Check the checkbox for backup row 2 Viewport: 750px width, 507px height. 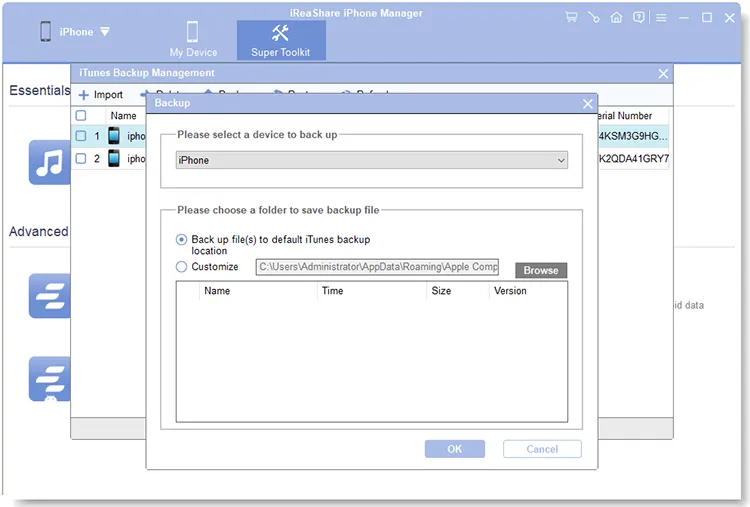coord(81,158)
